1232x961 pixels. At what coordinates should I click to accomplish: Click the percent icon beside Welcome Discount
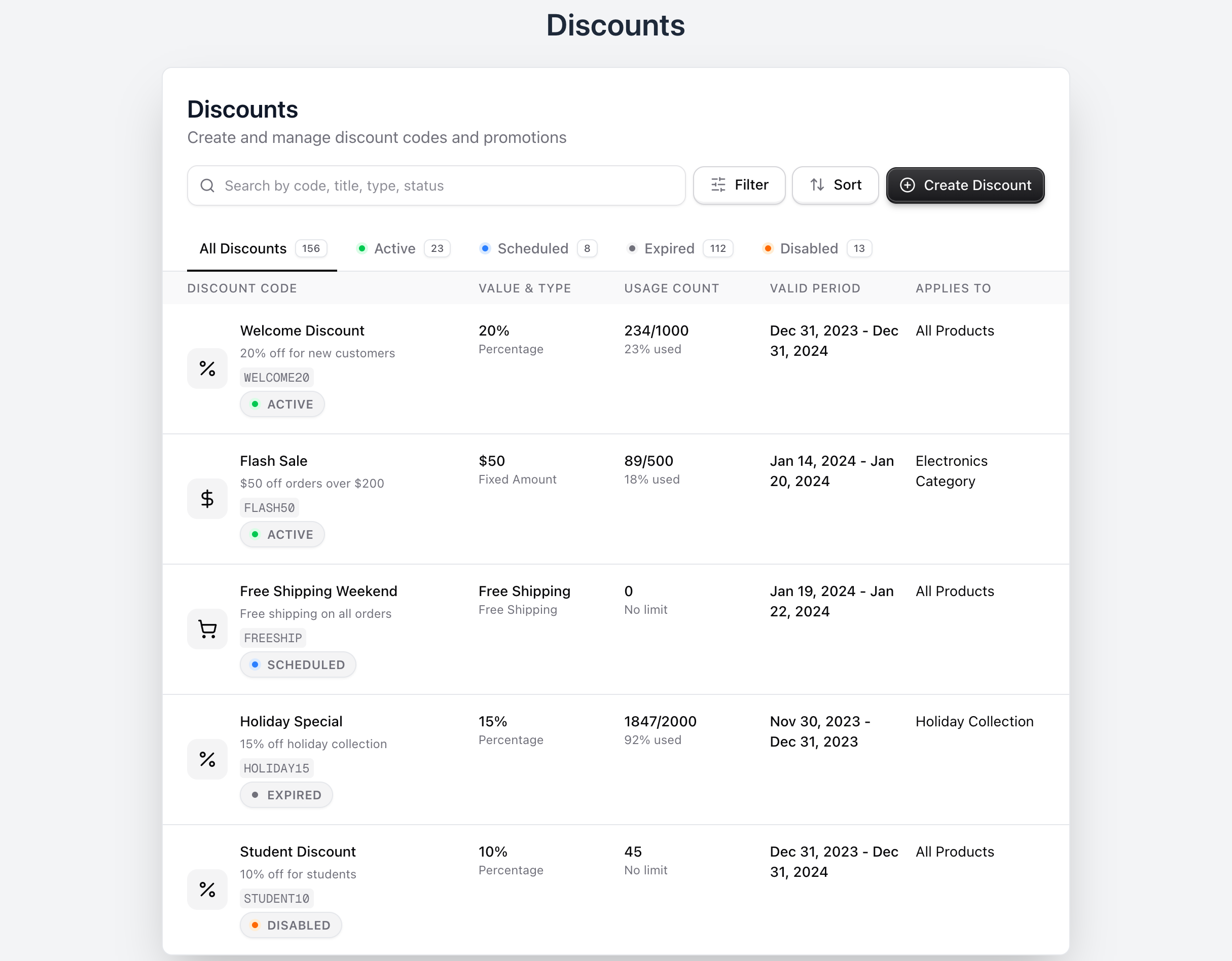207,368
